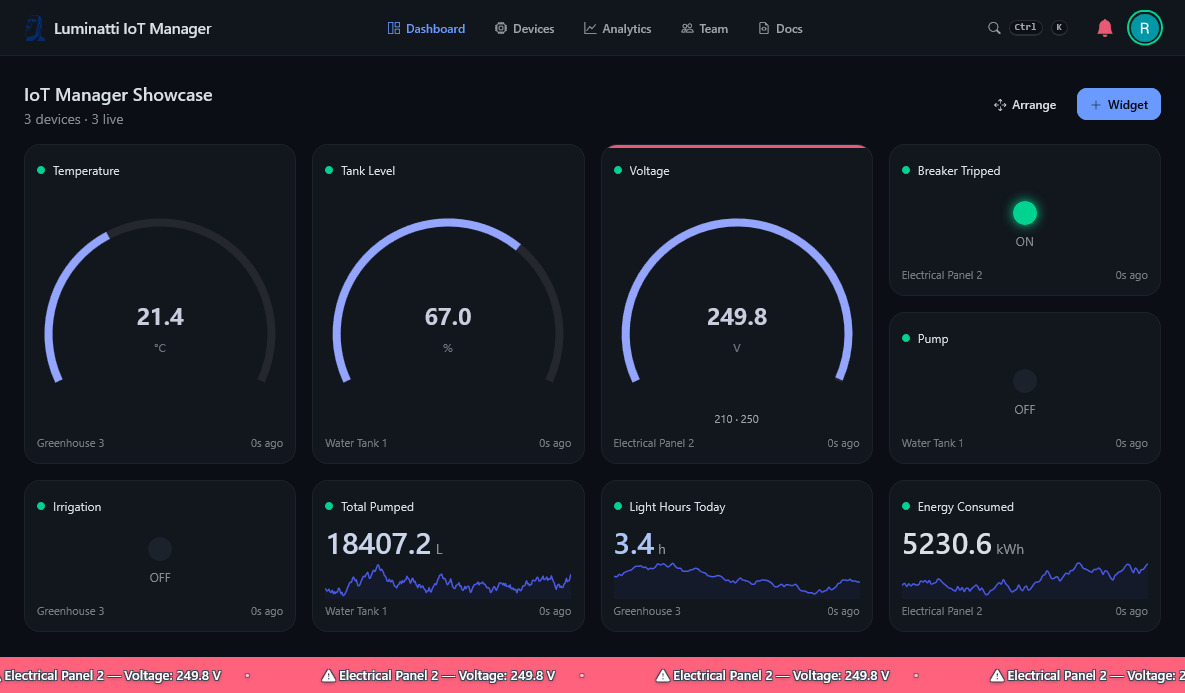Click Electrical Panel 2 label on Energy Consumed card
The image size is (1185, 693).
tap(942, 611)
